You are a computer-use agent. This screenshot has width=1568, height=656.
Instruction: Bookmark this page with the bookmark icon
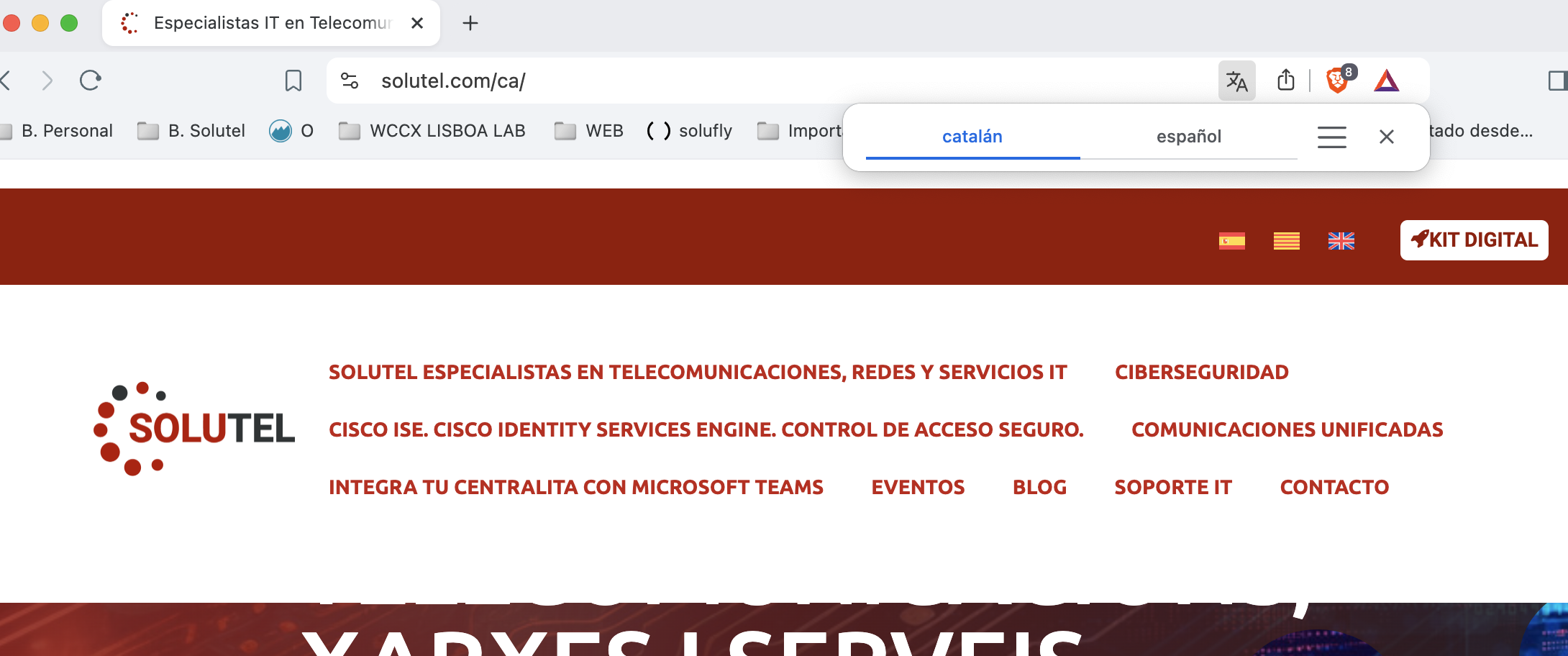(x=293, y=81)
